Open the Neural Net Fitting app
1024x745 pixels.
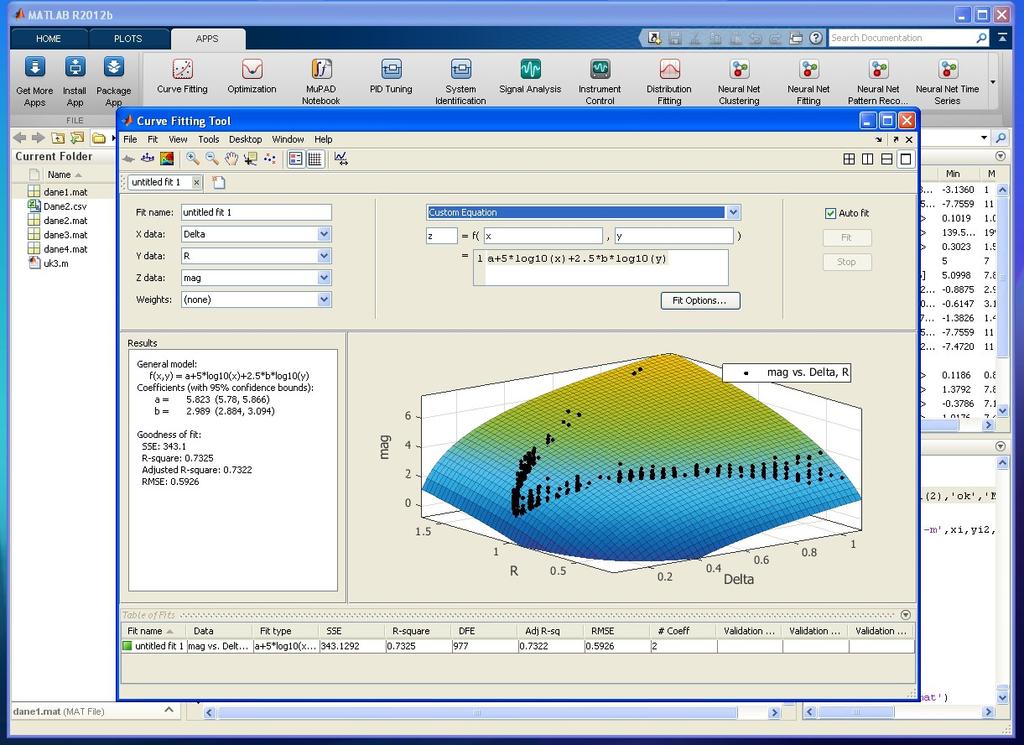coord(808,82)
